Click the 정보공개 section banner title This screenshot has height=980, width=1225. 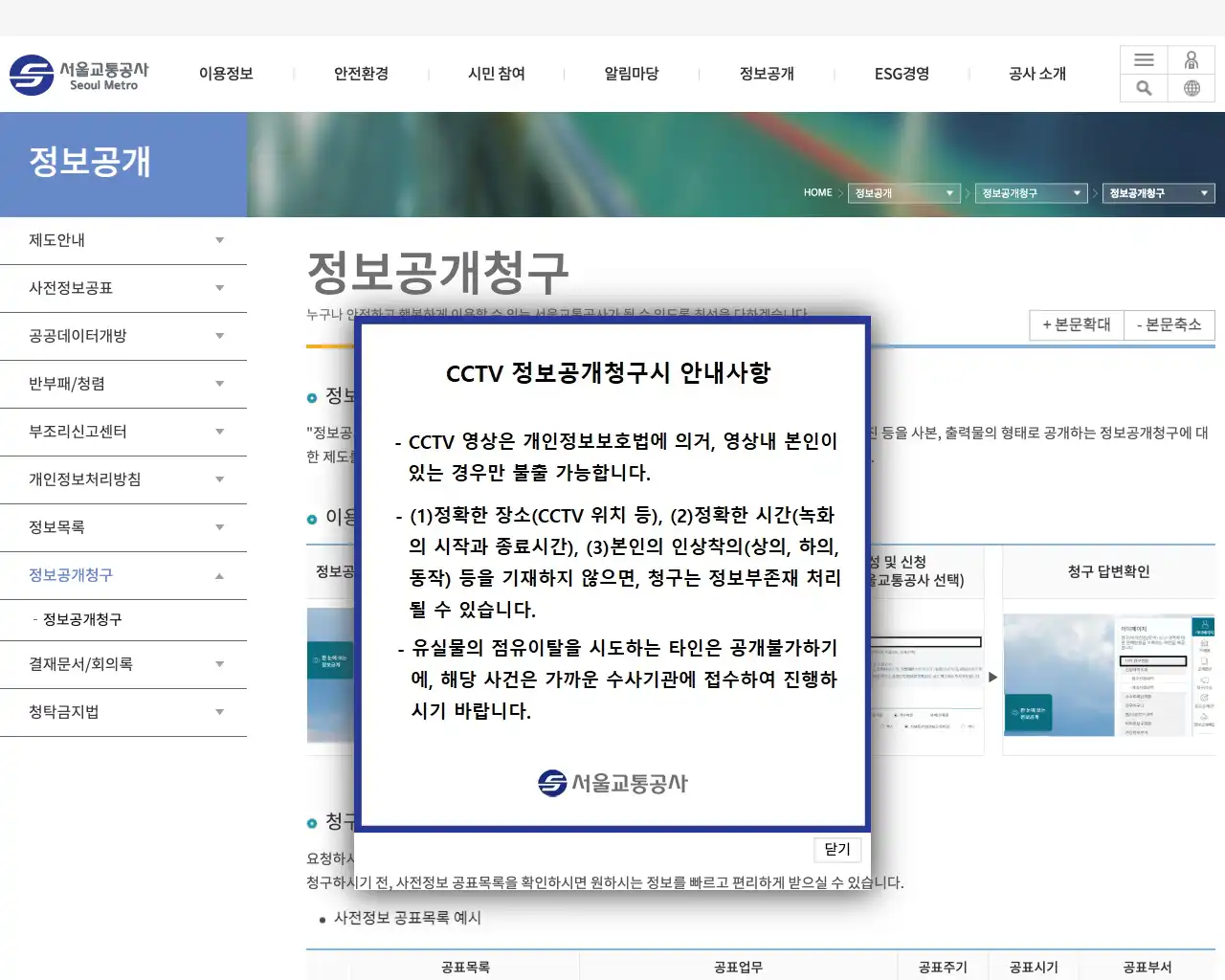90,161
